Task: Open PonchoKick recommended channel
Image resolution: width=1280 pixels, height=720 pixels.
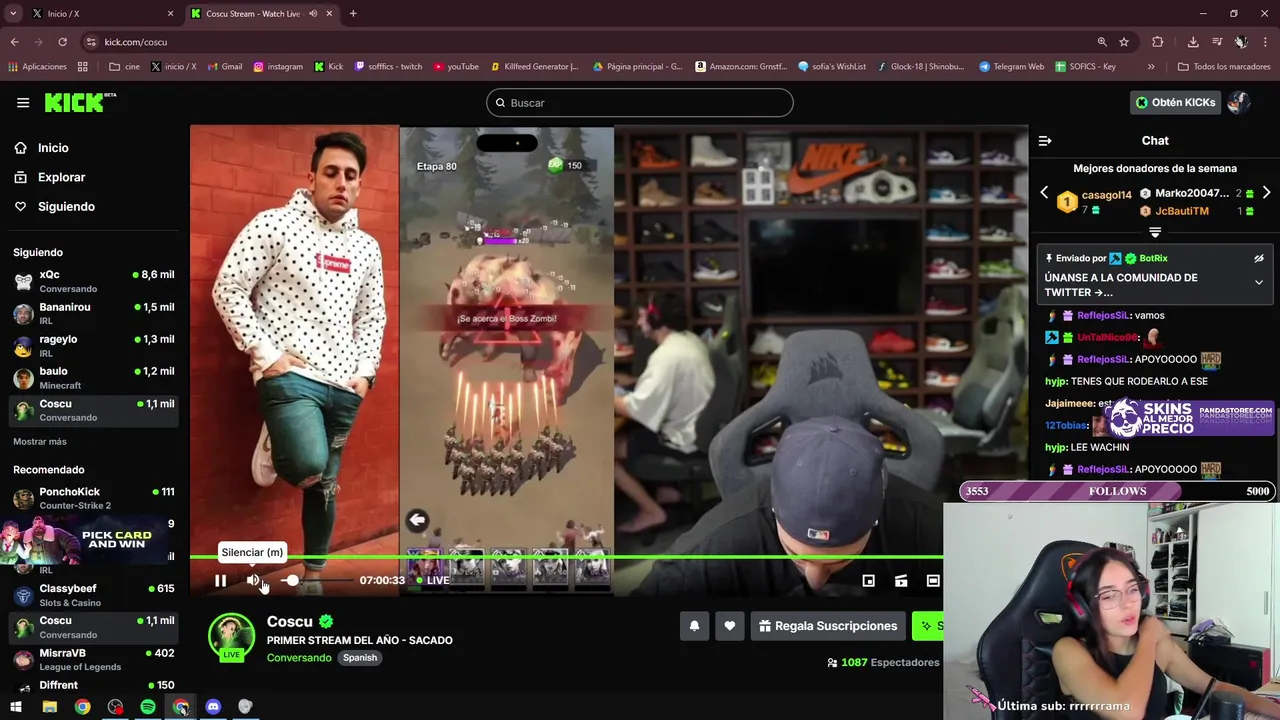Action: click(92, 498)
